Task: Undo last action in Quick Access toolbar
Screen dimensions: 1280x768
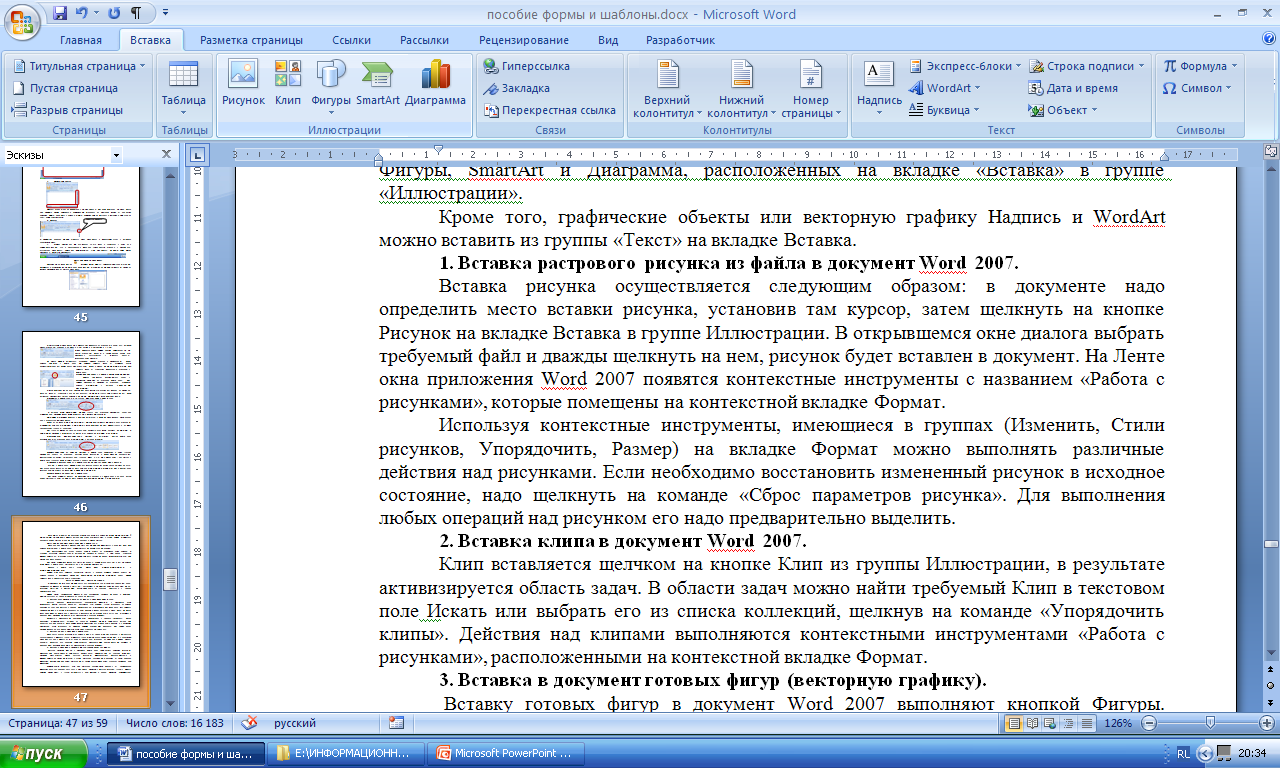Action: (82, 14)
